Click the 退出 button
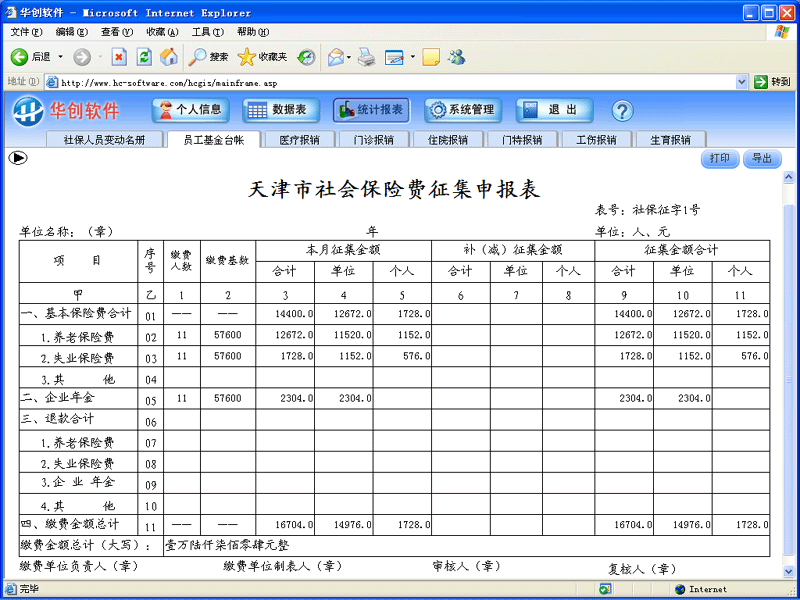The image size is (800, 600). (x=554, y=110)
